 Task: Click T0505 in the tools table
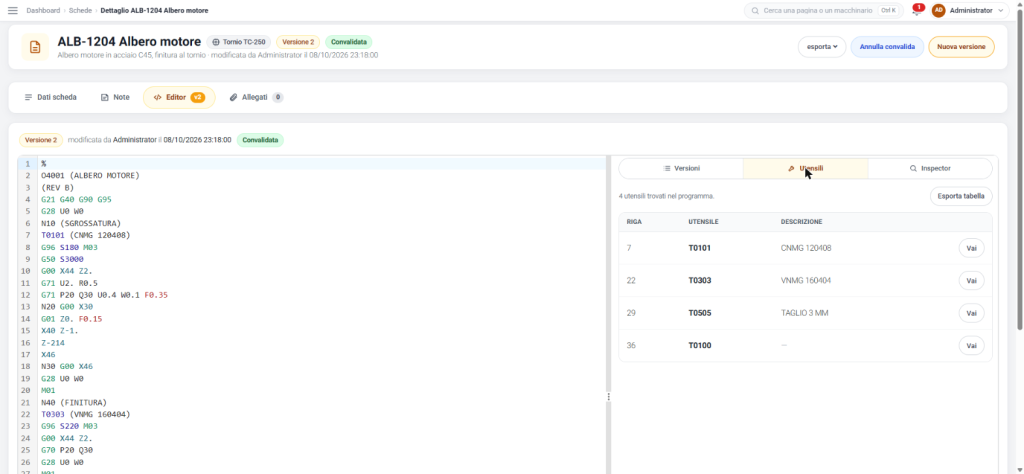700,313
